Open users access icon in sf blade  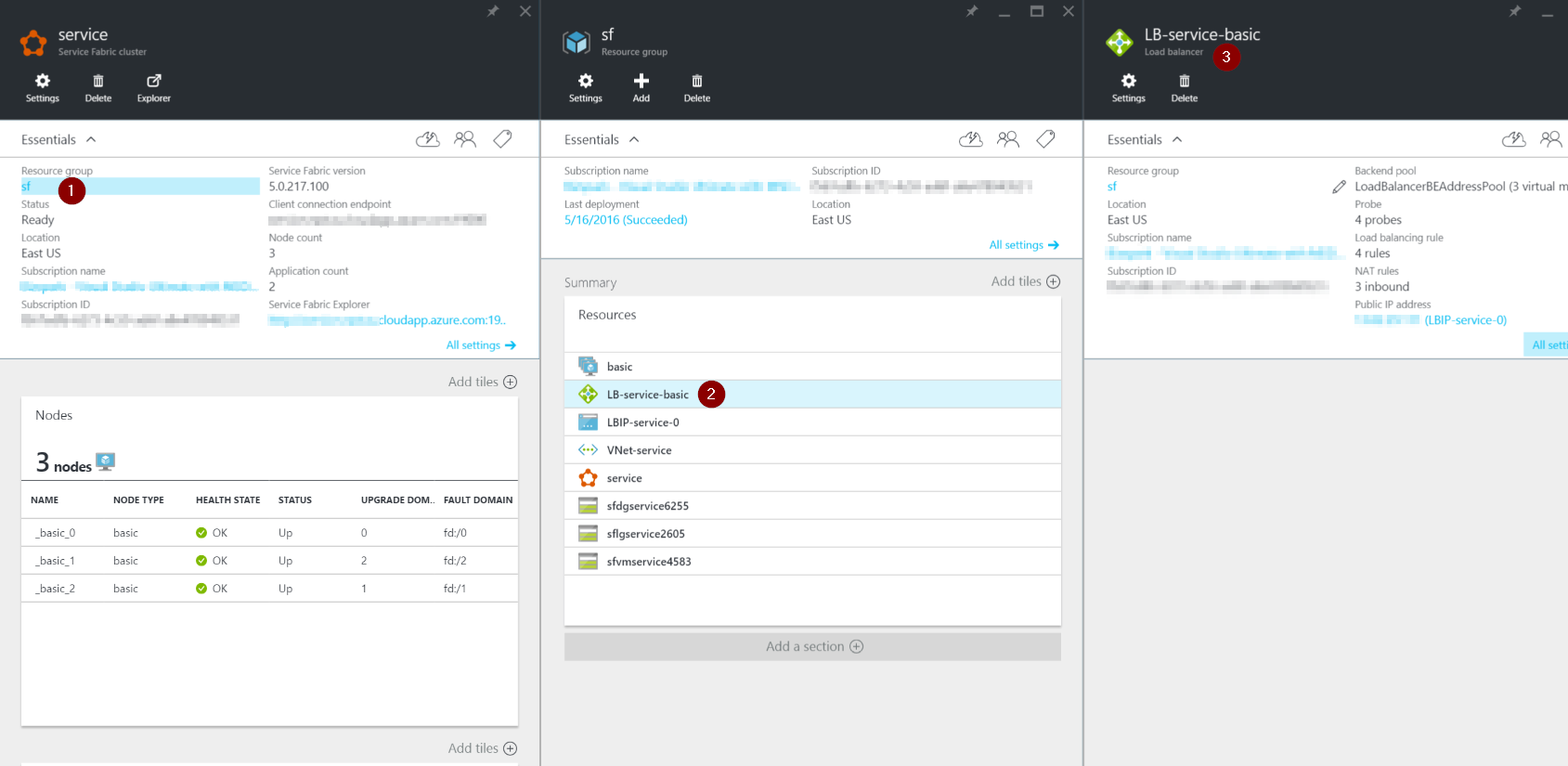click(x=1008, y=139)
